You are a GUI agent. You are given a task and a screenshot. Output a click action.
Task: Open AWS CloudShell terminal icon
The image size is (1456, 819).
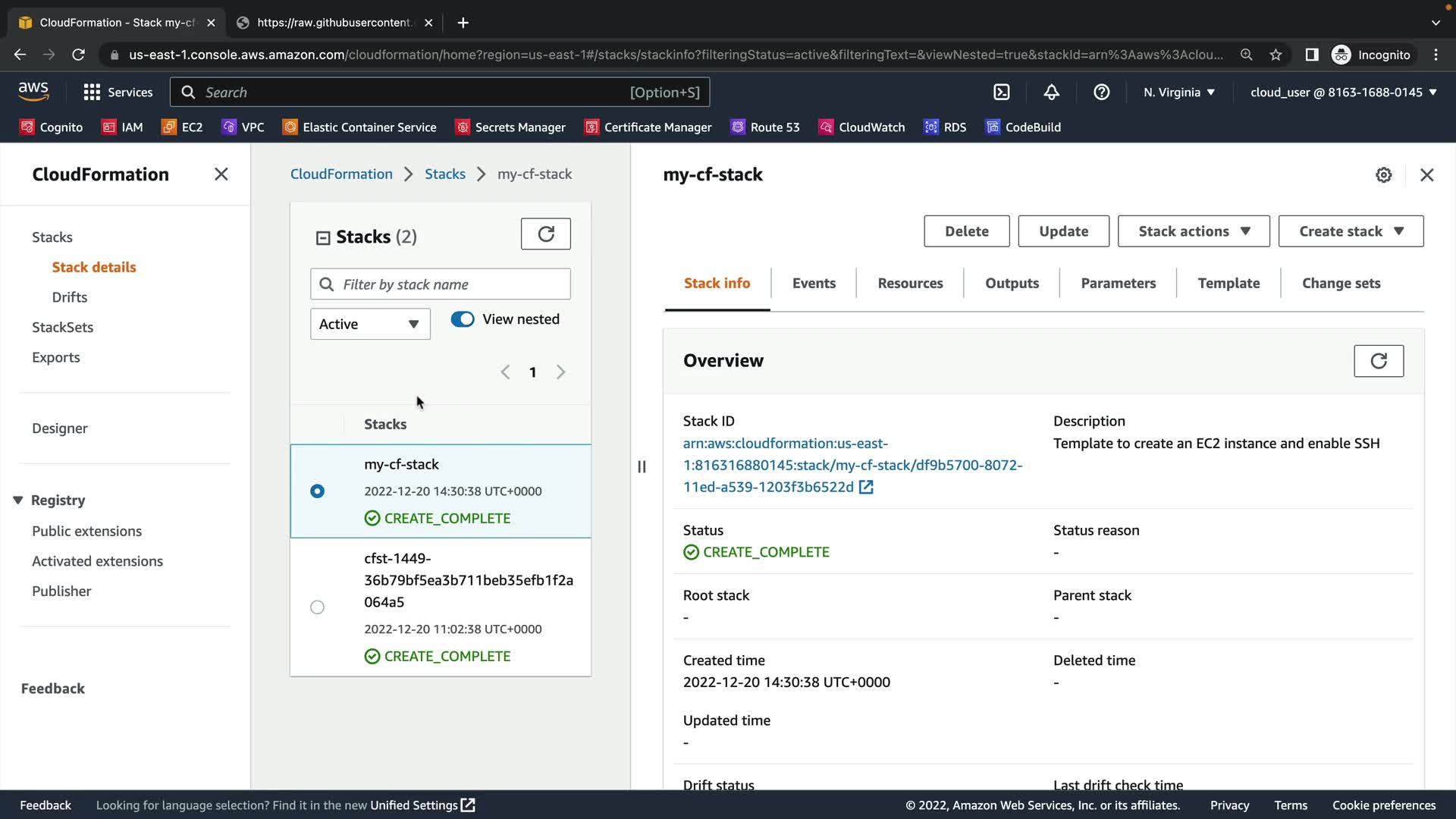tap(1001, 93)
